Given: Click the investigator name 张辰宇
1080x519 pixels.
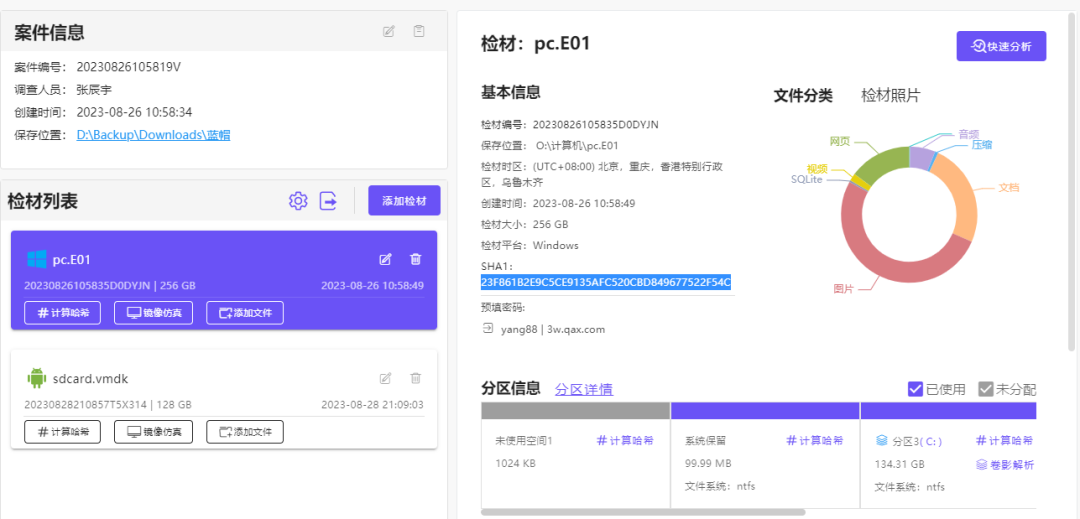Looking at the screenshot, I should tap(94, 89).
